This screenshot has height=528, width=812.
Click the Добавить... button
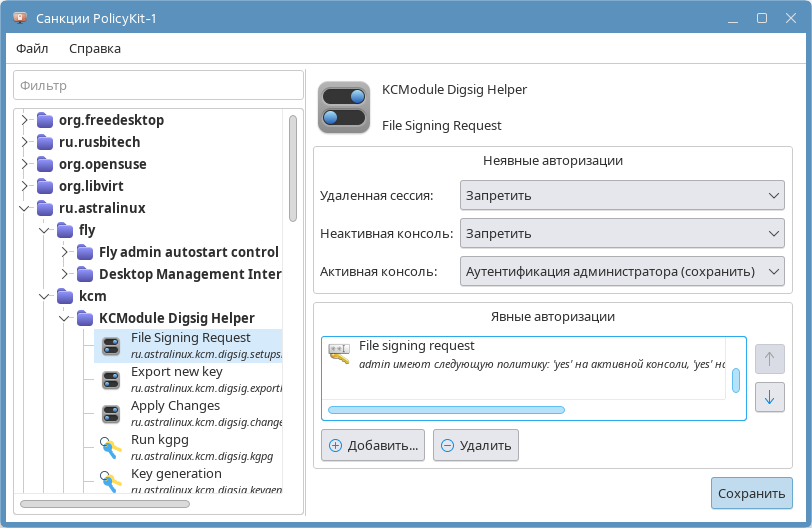click(x=373, y=446)
